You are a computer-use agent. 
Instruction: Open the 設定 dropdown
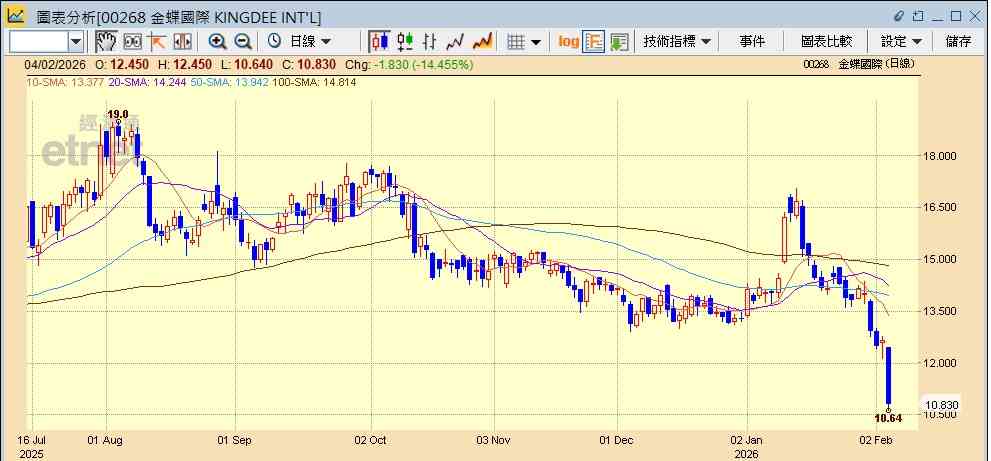coord(901,42)
